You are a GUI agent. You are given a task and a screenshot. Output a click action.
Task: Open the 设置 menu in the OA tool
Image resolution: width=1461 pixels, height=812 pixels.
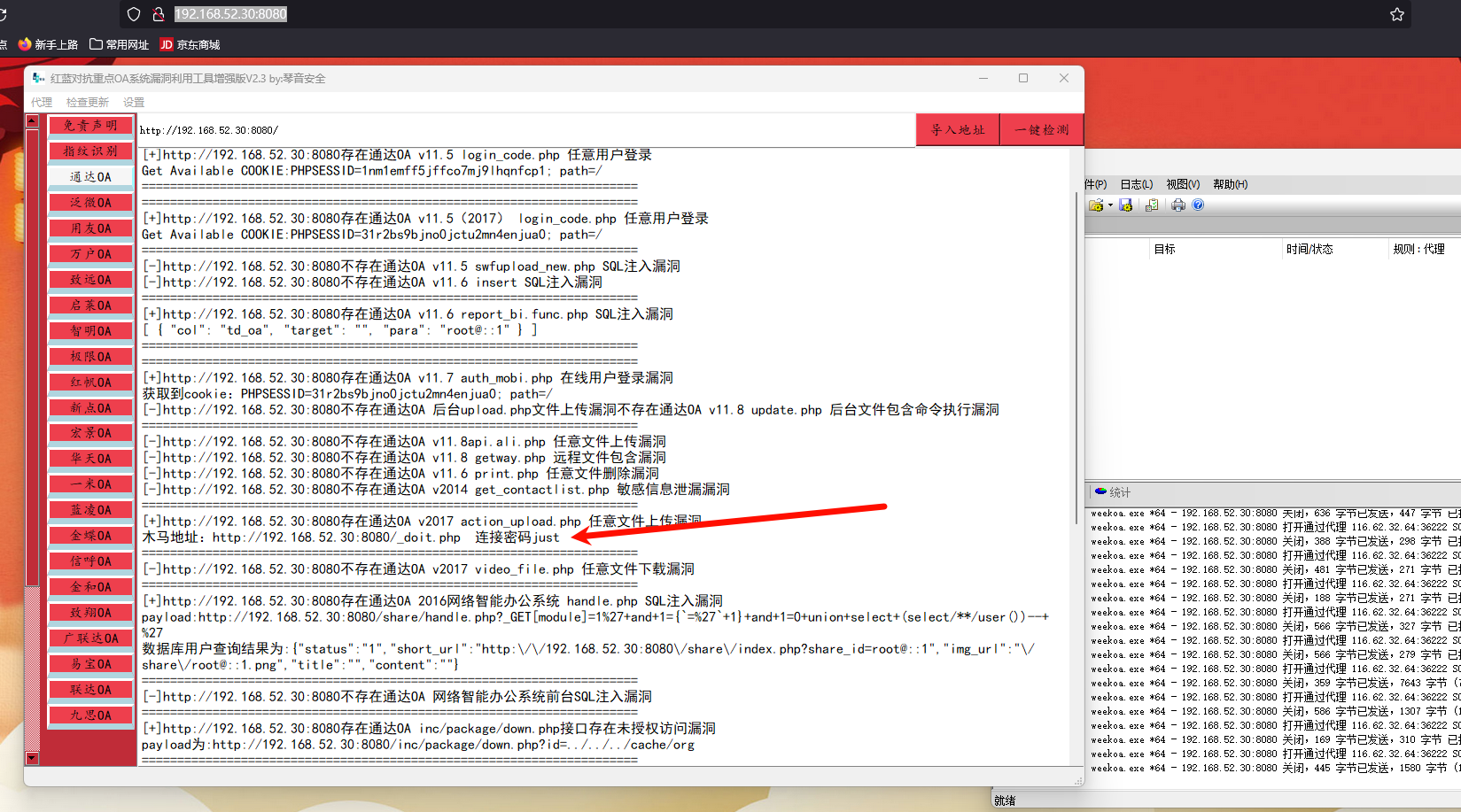click(134, 102)
